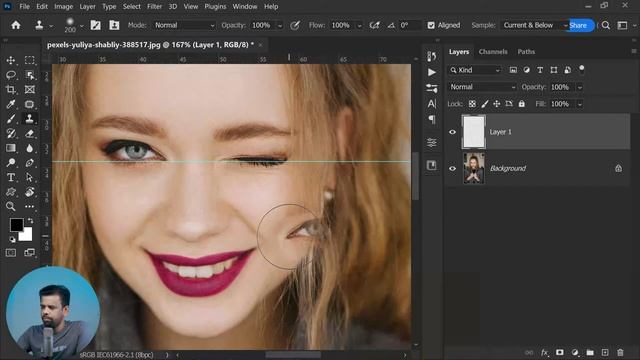Image resolution: width=640 pixels, height=360 pixels.
Task: Select the Clone Stamp tool in toolbar
Action: 29,119
